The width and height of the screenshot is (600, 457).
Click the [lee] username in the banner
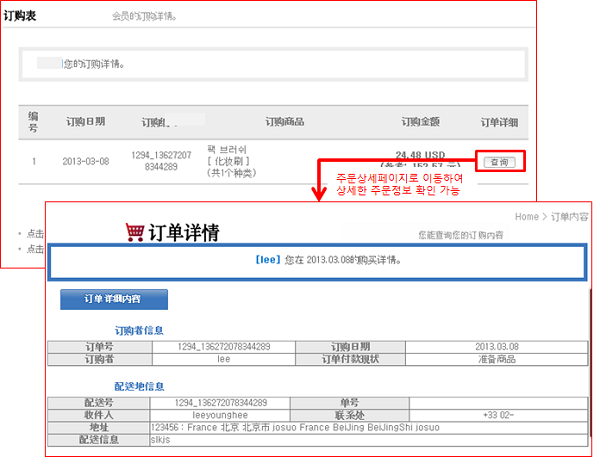[x=267, y=260]
